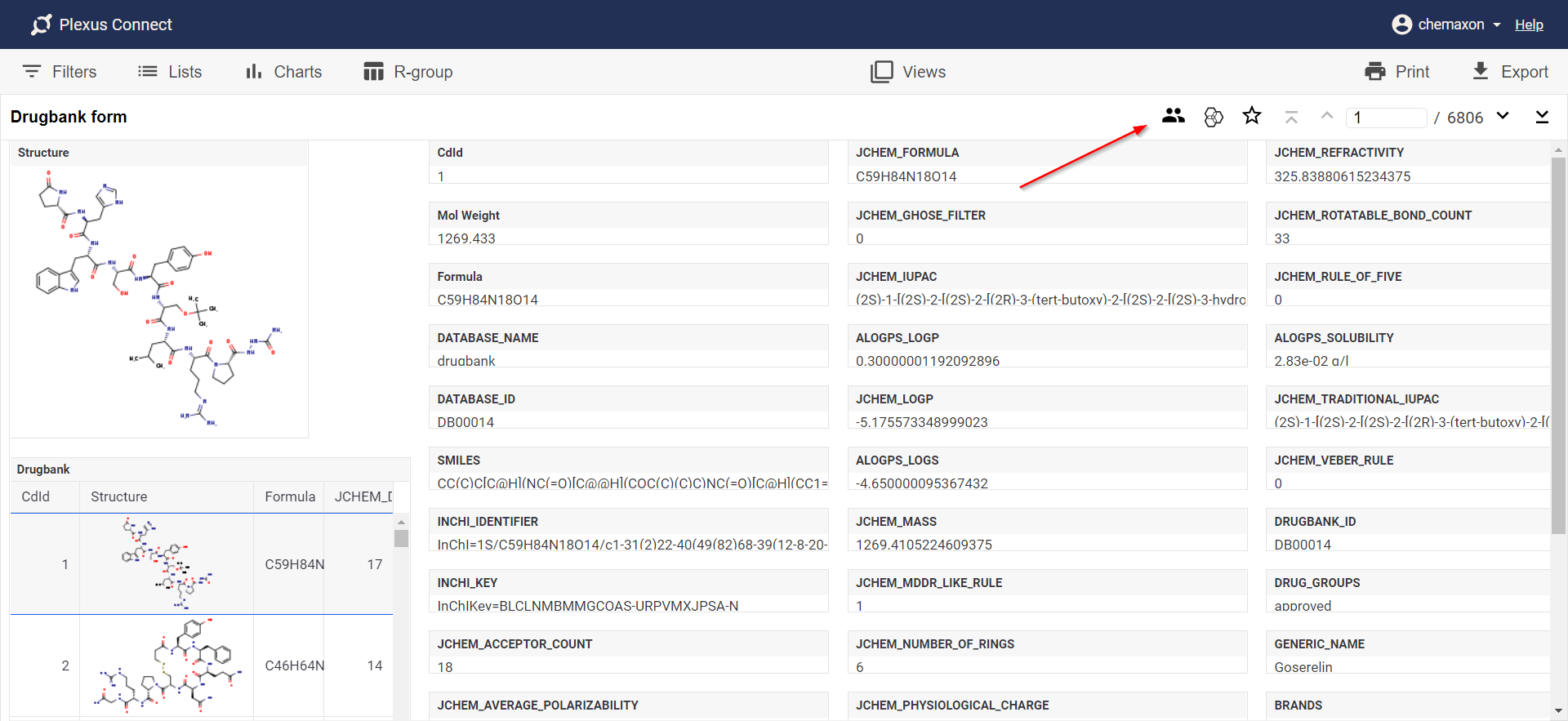Mark the record with the star icon
The width and height of the screenshot is (1568, 721).
(1251, 117)
